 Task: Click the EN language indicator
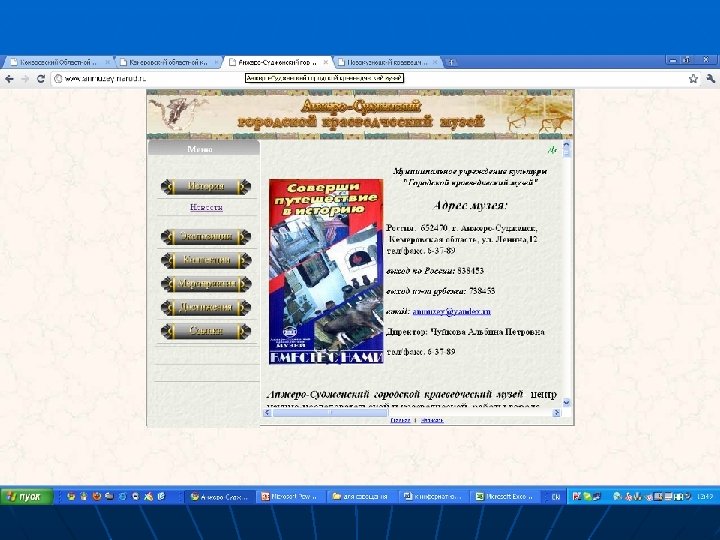click(556, 497)
